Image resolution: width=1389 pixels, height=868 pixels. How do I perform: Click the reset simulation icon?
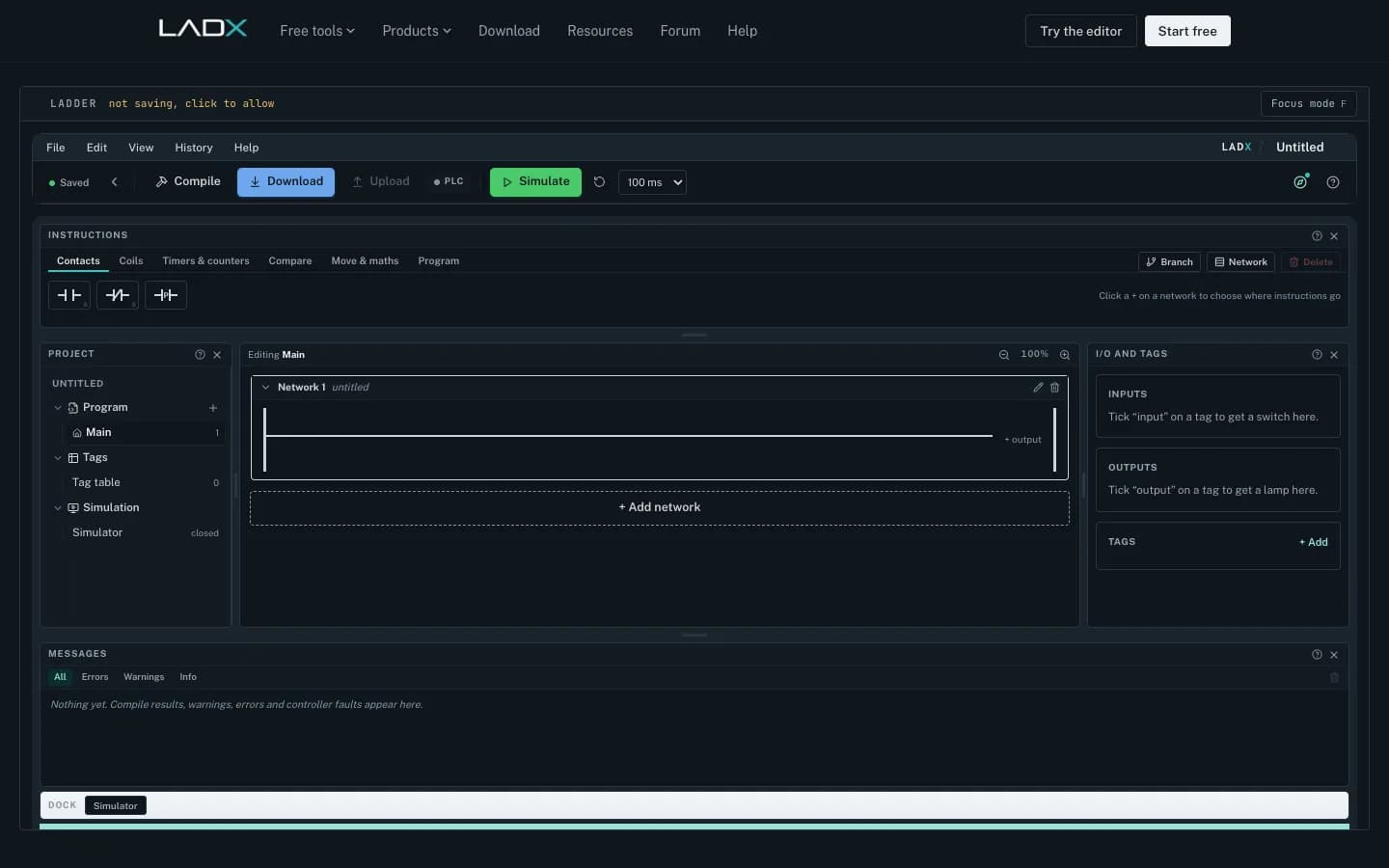click(599, 182)
